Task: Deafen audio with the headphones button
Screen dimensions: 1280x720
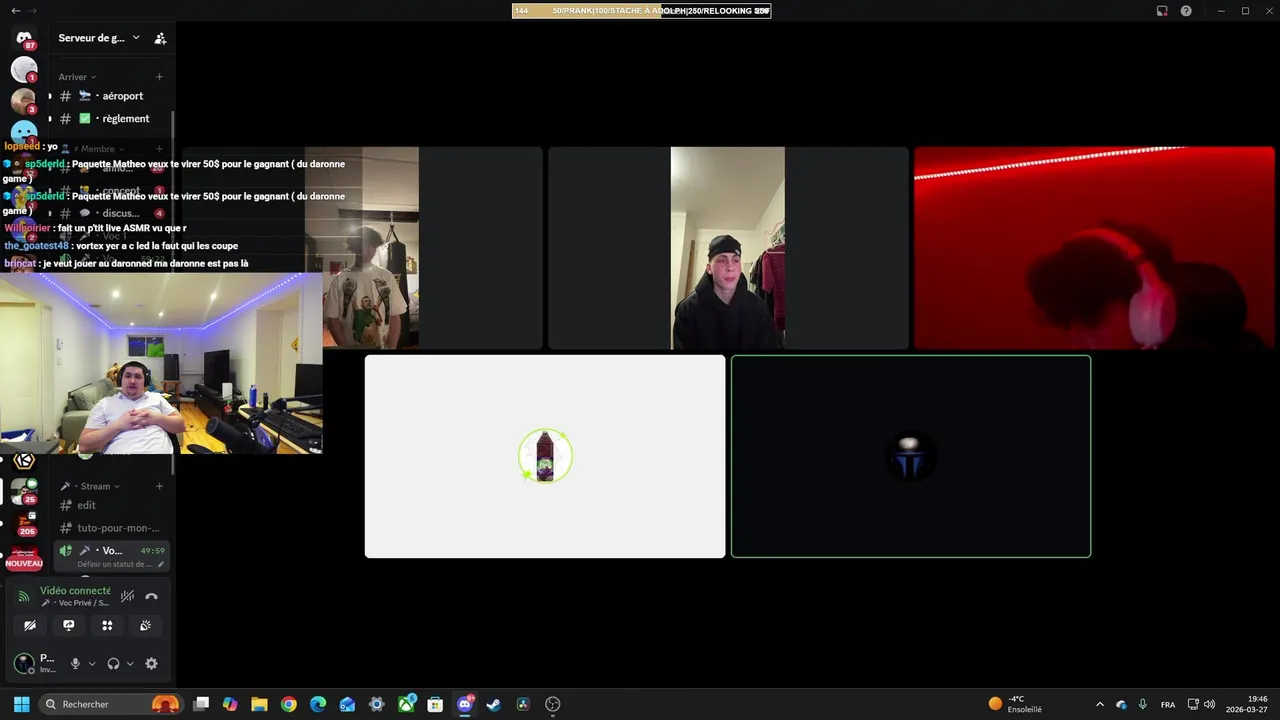Action: point(113,663)
